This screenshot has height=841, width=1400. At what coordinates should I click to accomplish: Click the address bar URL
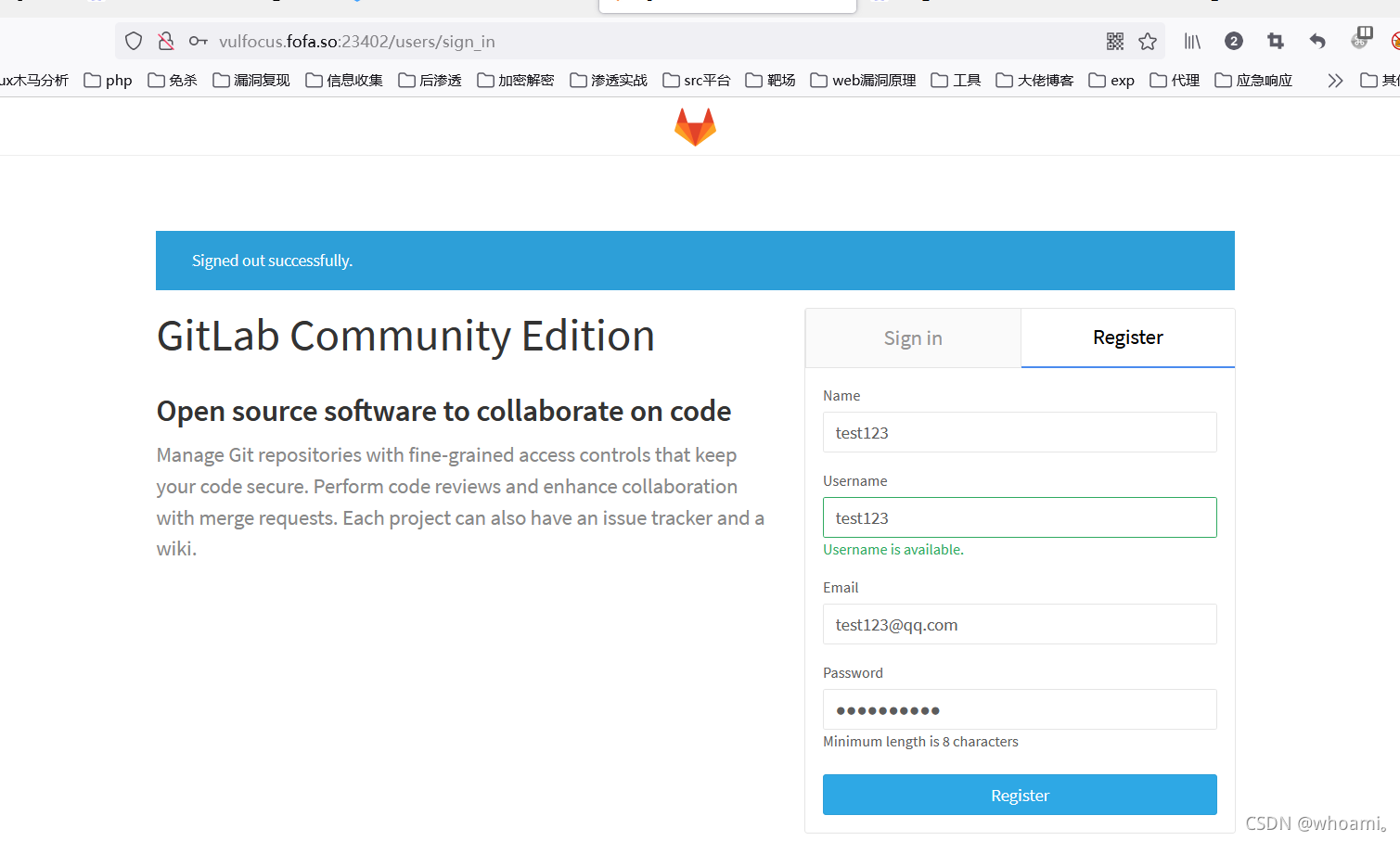[357, 42]
